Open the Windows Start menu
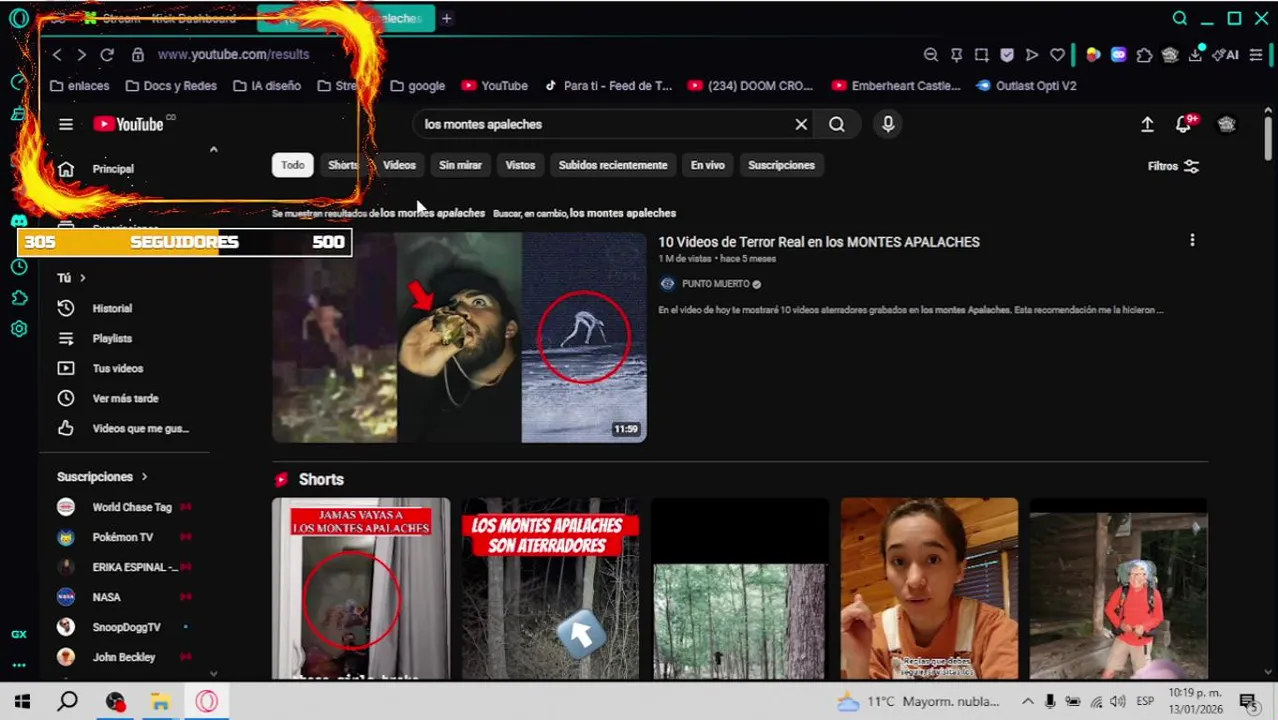Viewport: 1278px width, 720px height. click(22, 701)
